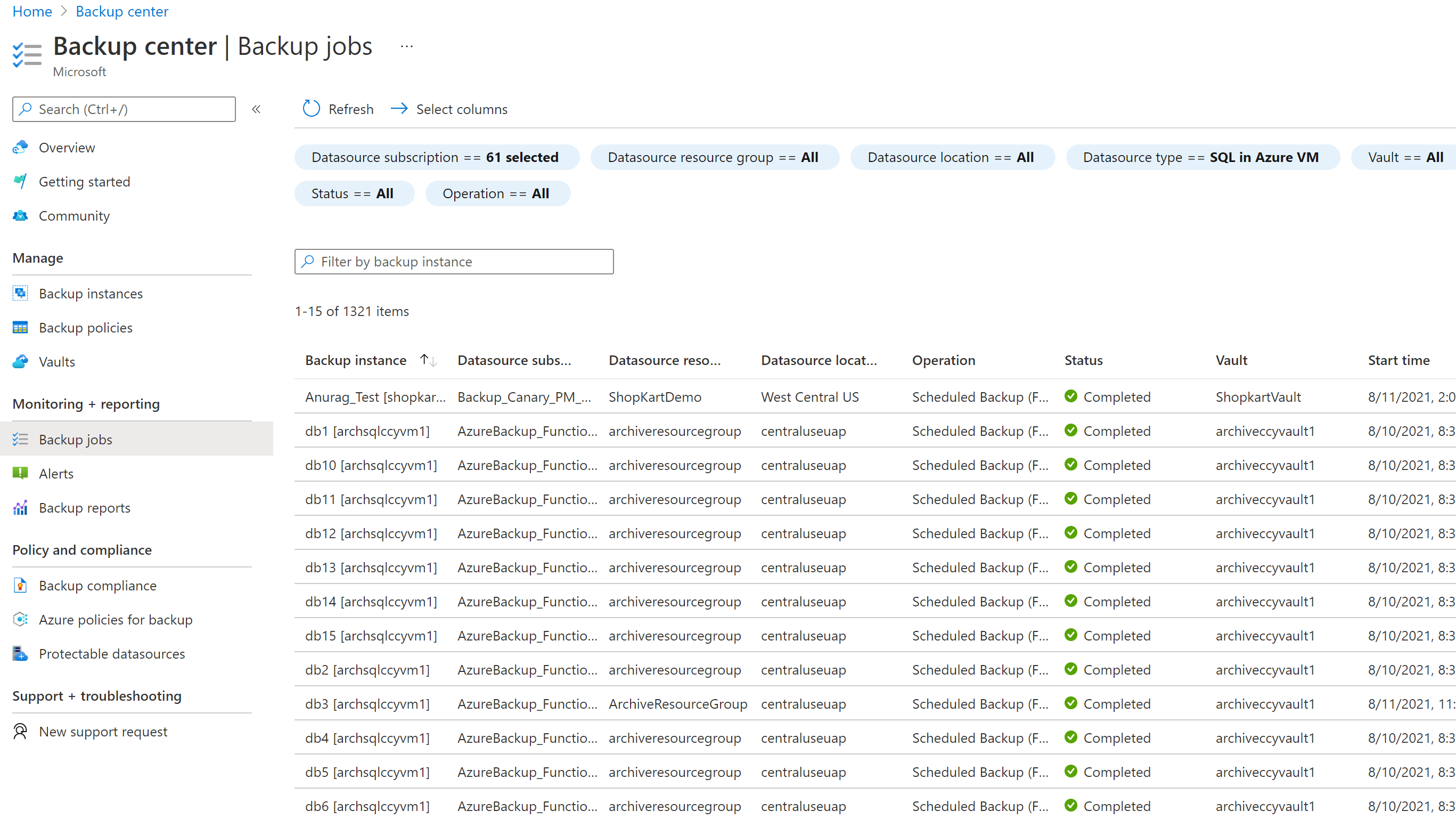Click the Filter by backup instance field
Screen dimensions: 1456x819
pyautogui.click(x=454, y=261)
